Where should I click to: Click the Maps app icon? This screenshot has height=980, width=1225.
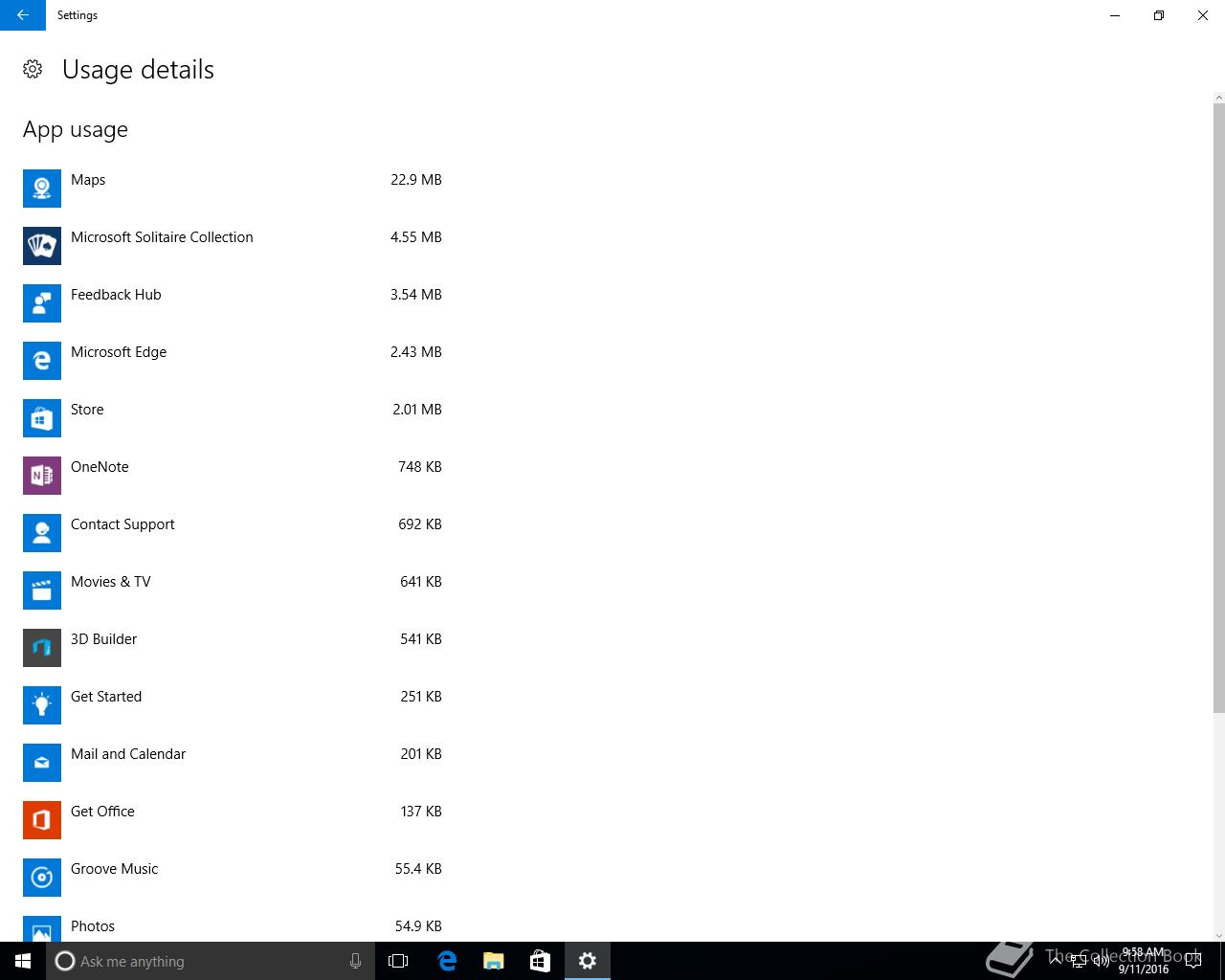[x=42, y=189]
